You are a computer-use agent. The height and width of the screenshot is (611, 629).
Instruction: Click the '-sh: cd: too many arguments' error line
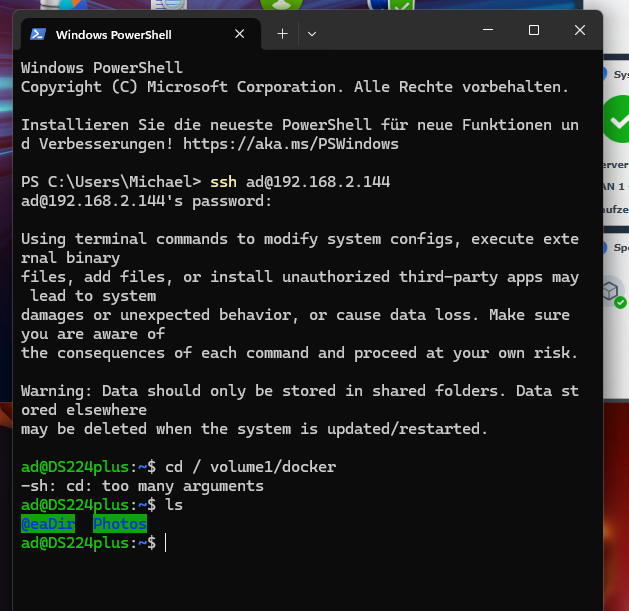(x=142, y=486)
